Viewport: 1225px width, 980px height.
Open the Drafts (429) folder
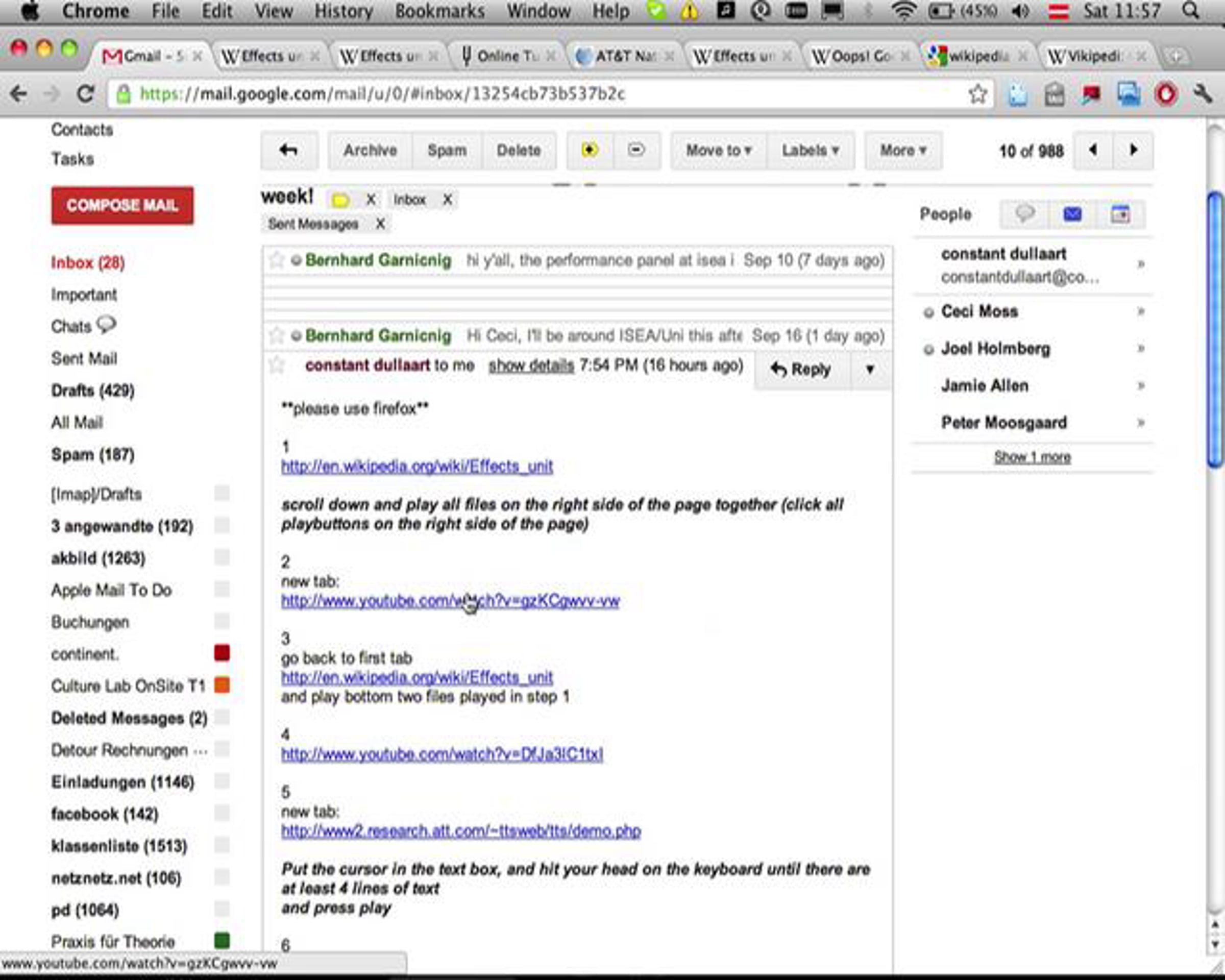92,390
